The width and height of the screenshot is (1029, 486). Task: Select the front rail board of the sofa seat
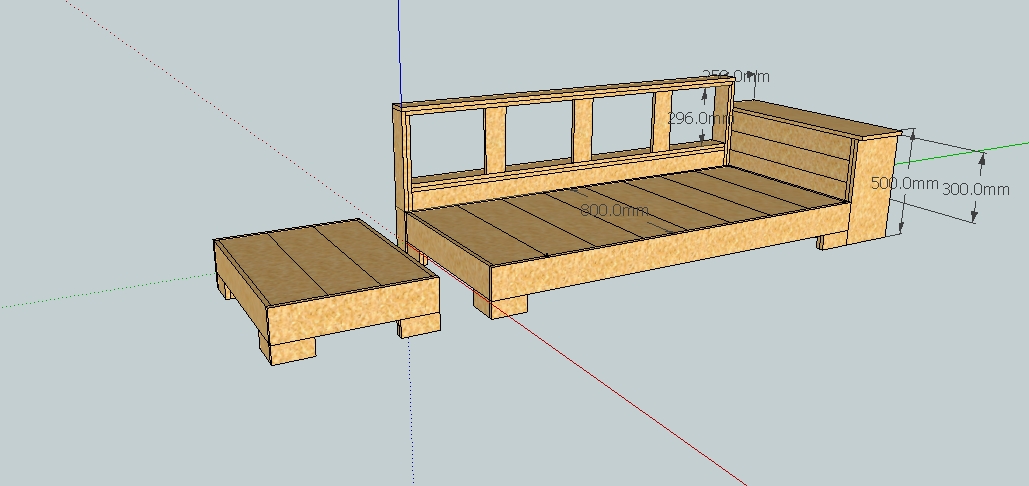(x=669, y=249)
